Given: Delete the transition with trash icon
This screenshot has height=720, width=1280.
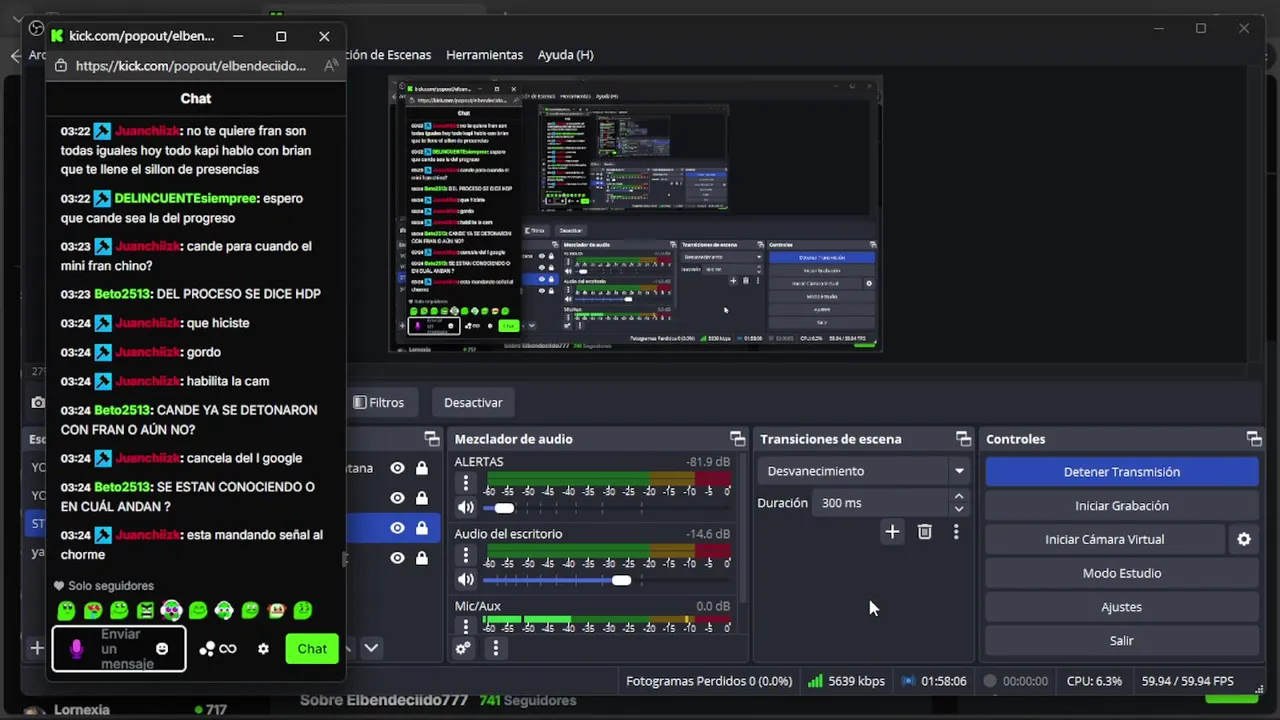Looking at the screenshot, I should click(924, 532).
